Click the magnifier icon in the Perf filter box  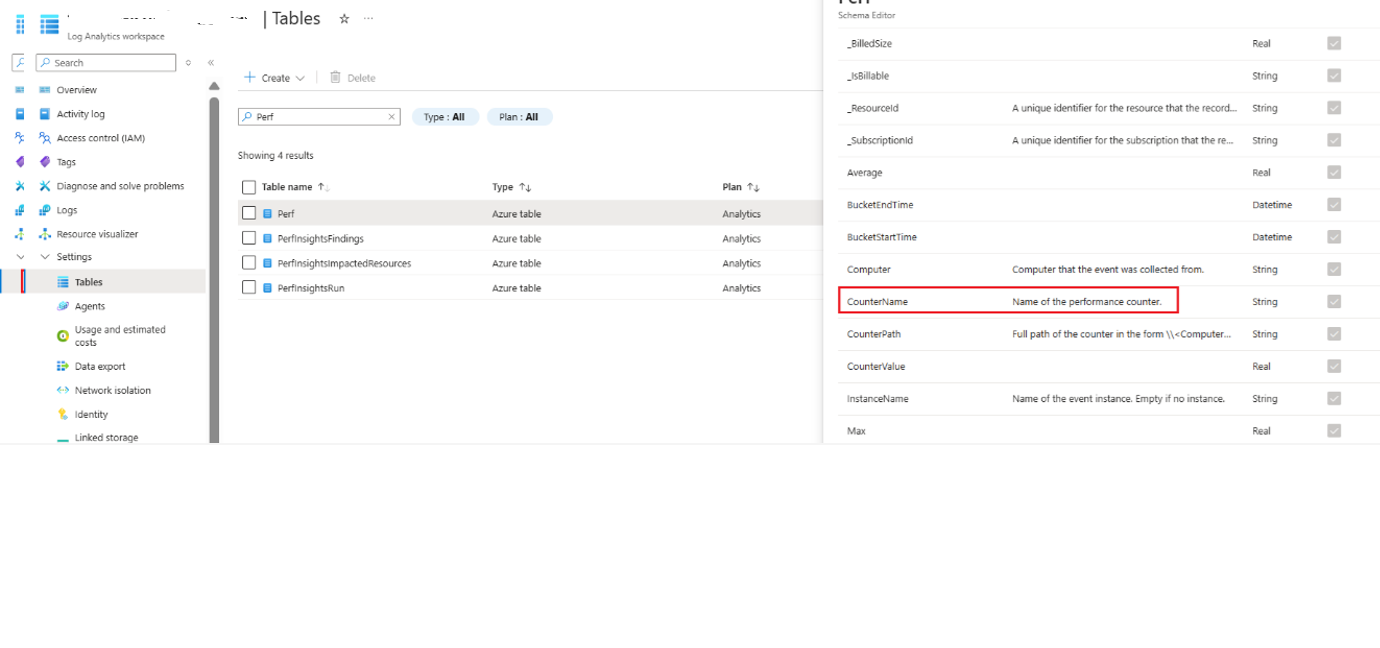pyautogui.click(x=247, y=117)
